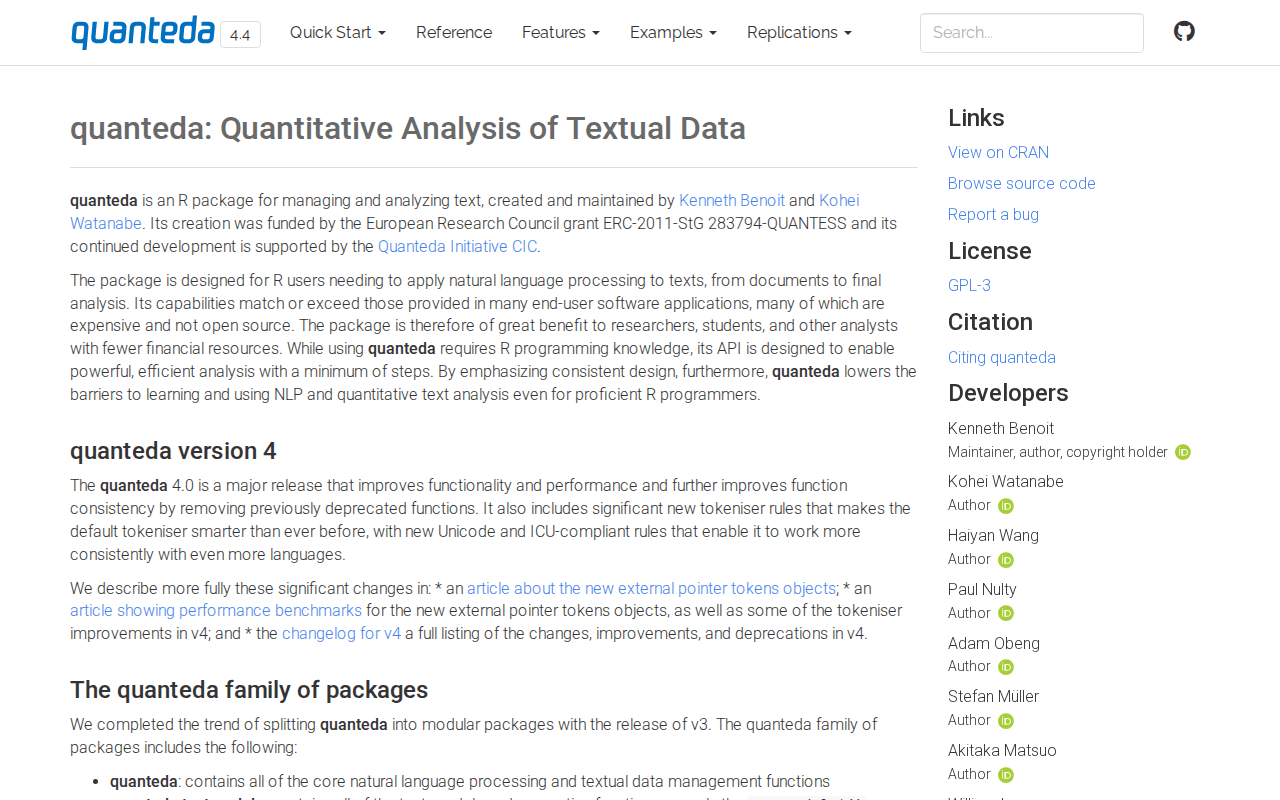Open Kohei Watanabe's ORCID icon
The image size is (1280, 800).
tap(1006, 506)
